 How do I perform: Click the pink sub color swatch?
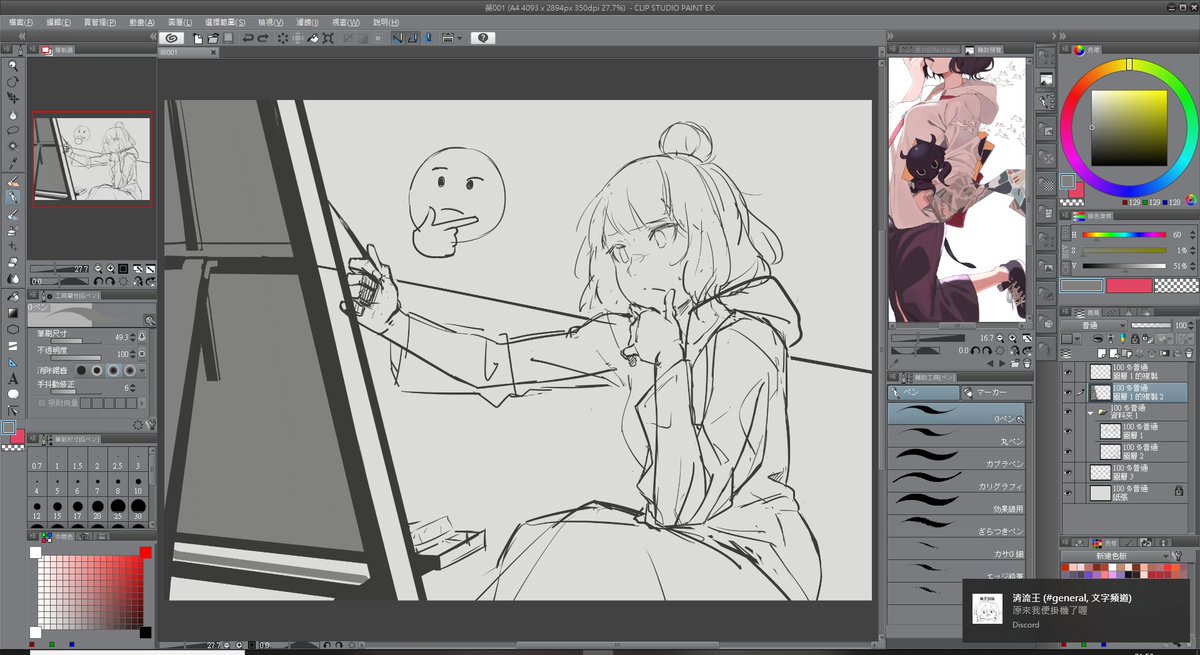pos(1127,285)
